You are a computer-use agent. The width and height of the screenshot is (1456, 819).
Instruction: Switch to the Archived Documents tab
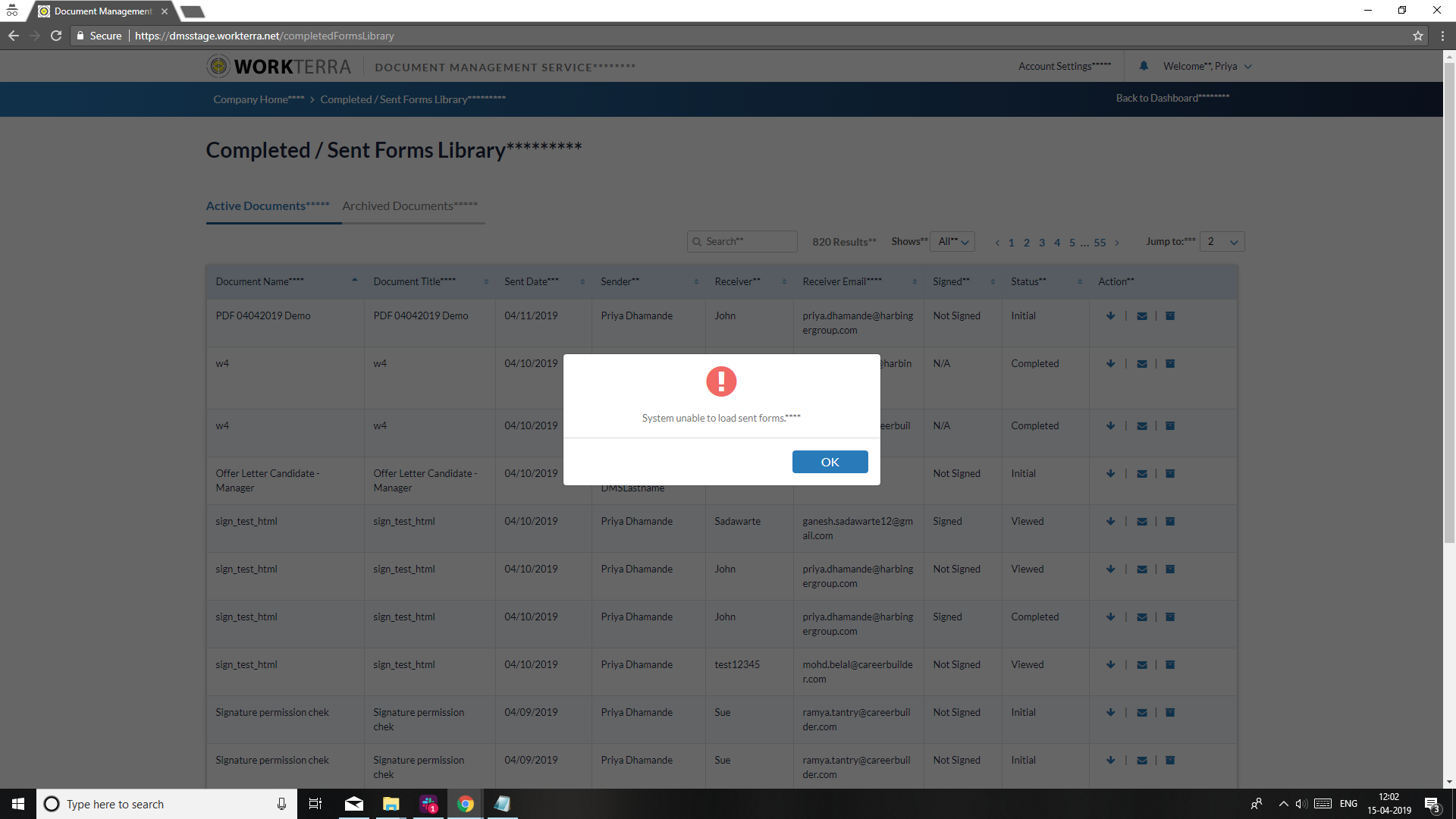(x=409, y=206)
